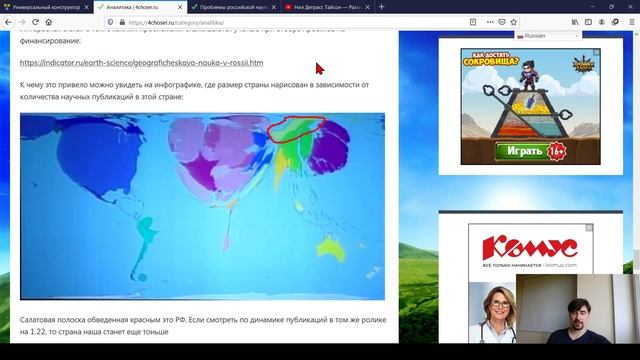This screenshot has height=360, width=640.
Task: Reload the current page
Action: coord(36,22)
